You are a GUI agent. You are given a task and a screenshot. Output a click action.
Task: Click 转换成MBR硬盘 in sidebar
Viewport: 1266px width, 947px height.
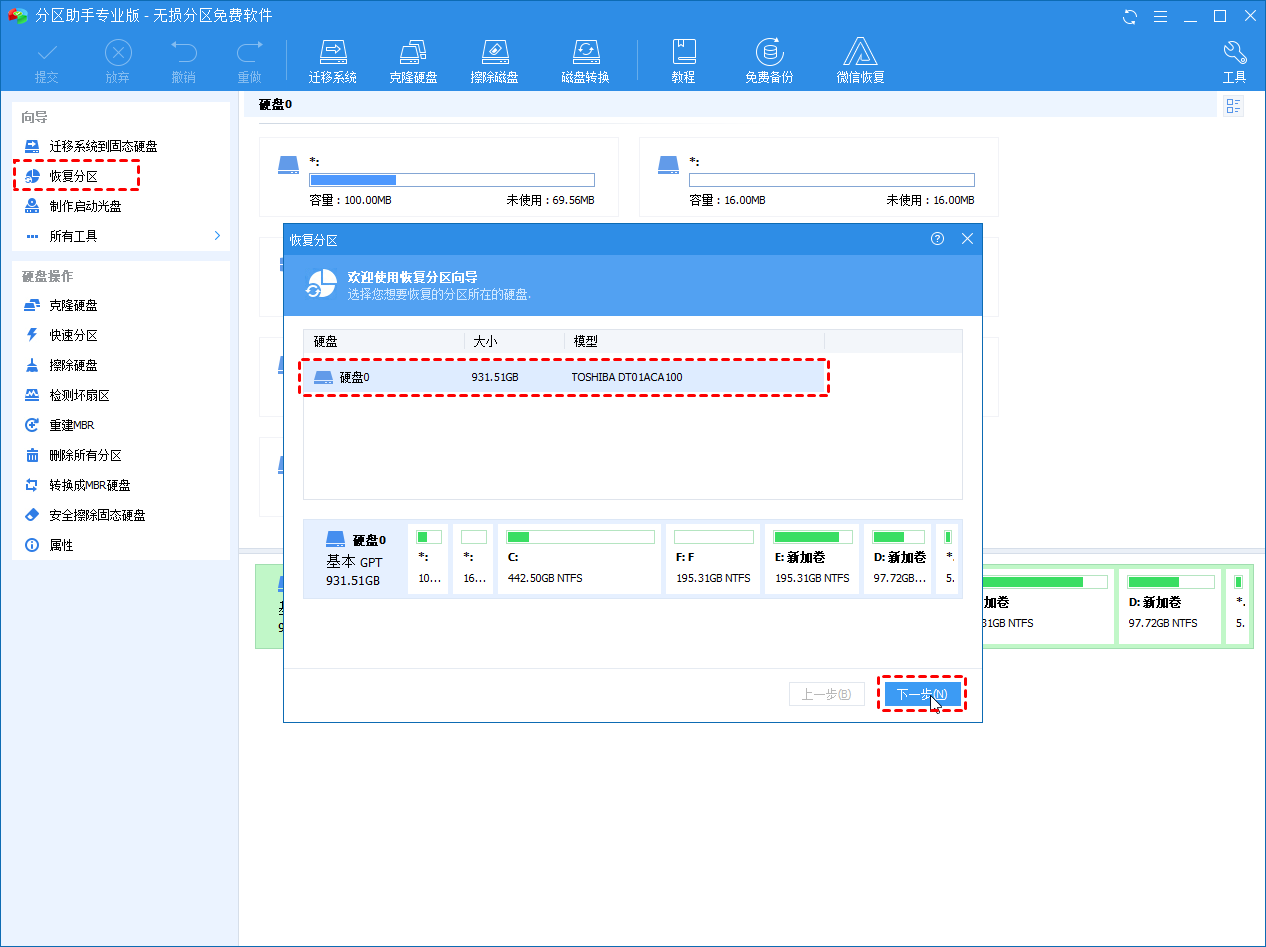click(89, 485)
